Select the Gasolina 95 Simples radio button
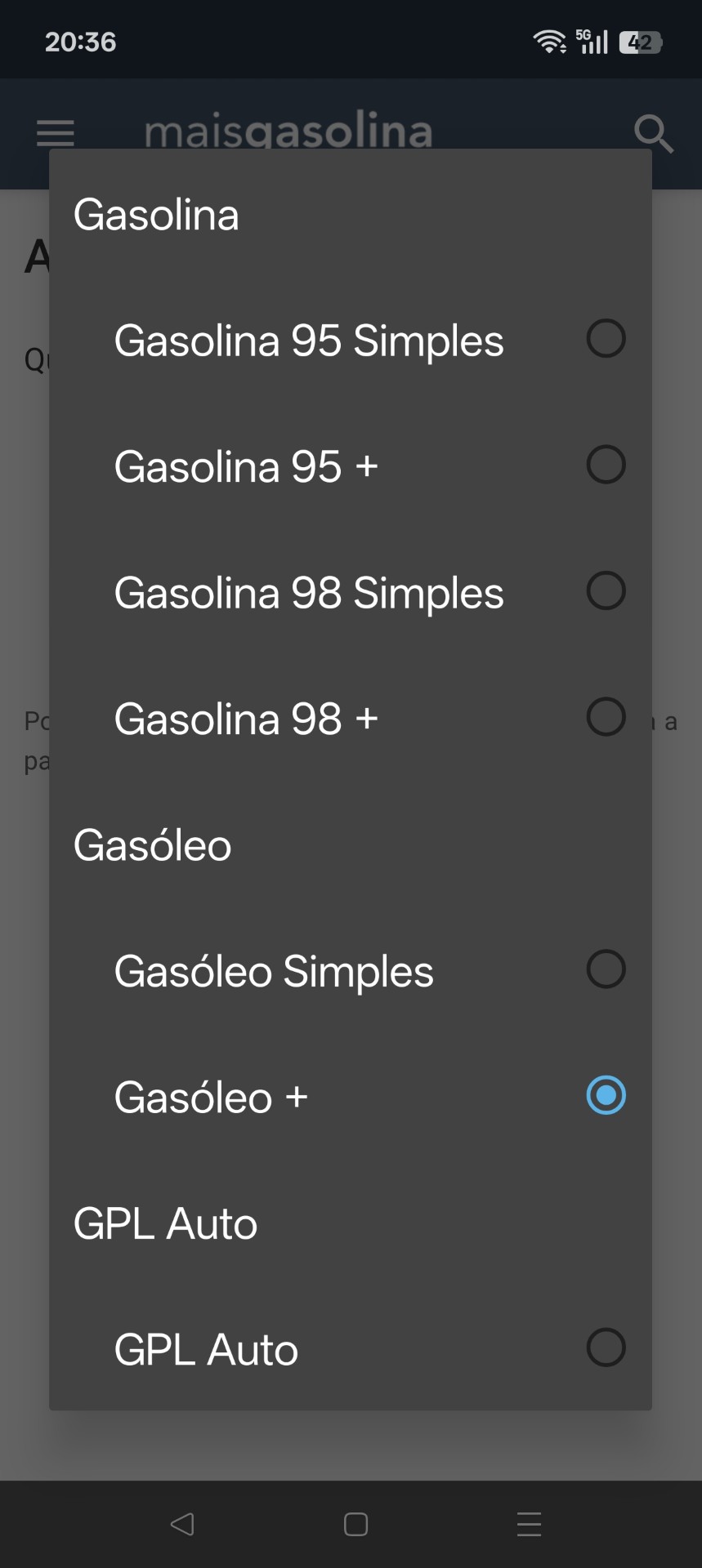Screen dimensions: 702x1568 (606, 339)
